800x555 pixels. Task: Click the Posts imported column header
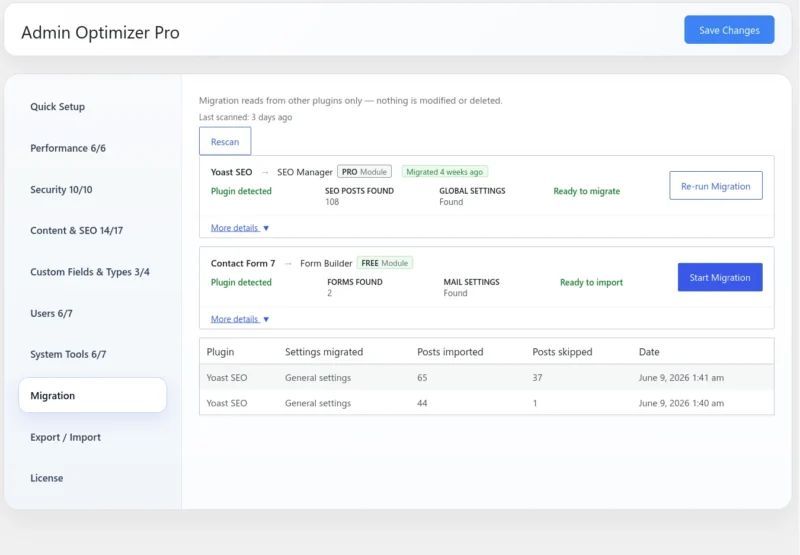[450, 351]
